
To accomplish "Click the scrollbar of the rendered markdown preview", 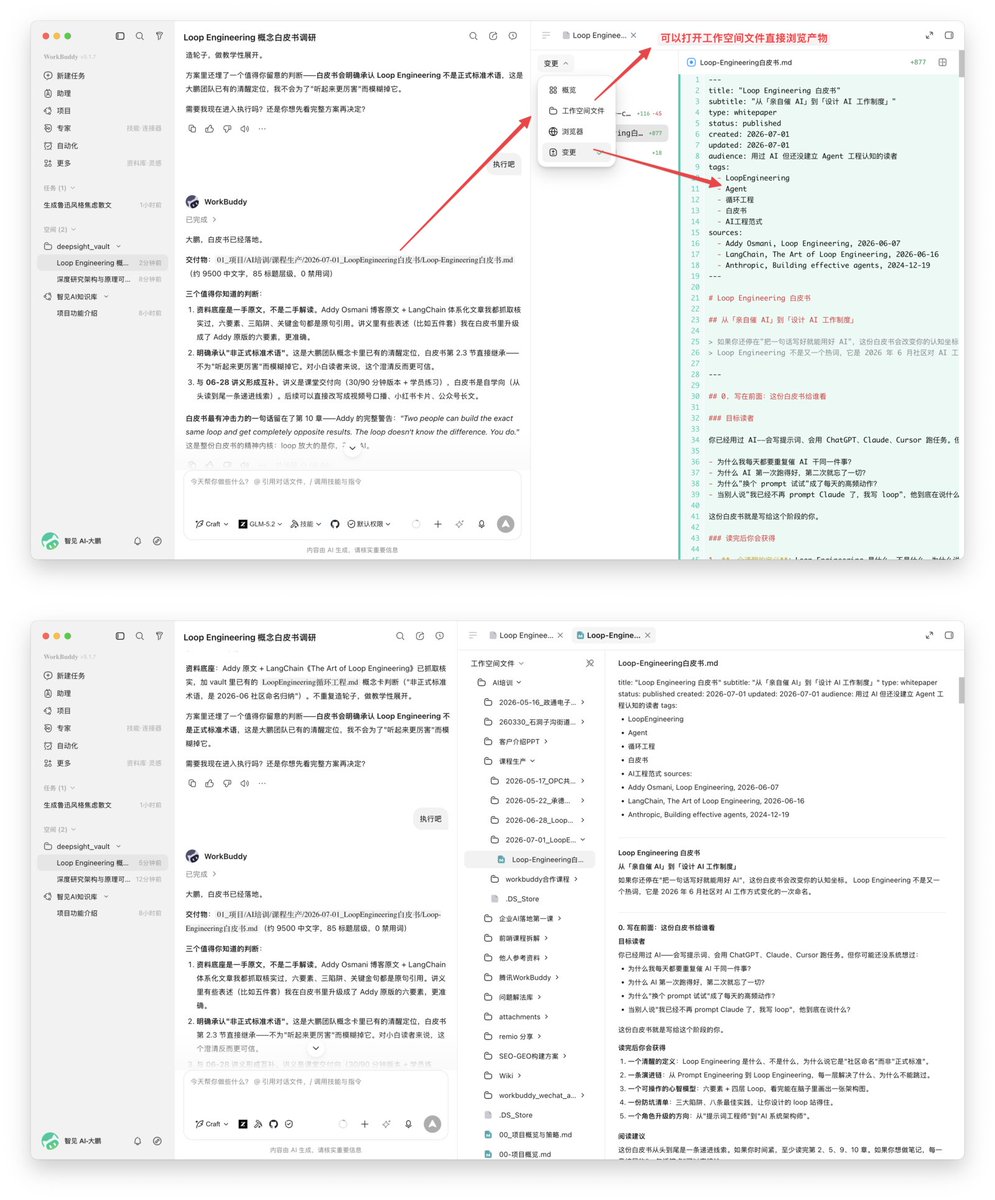I will point(961,689).
